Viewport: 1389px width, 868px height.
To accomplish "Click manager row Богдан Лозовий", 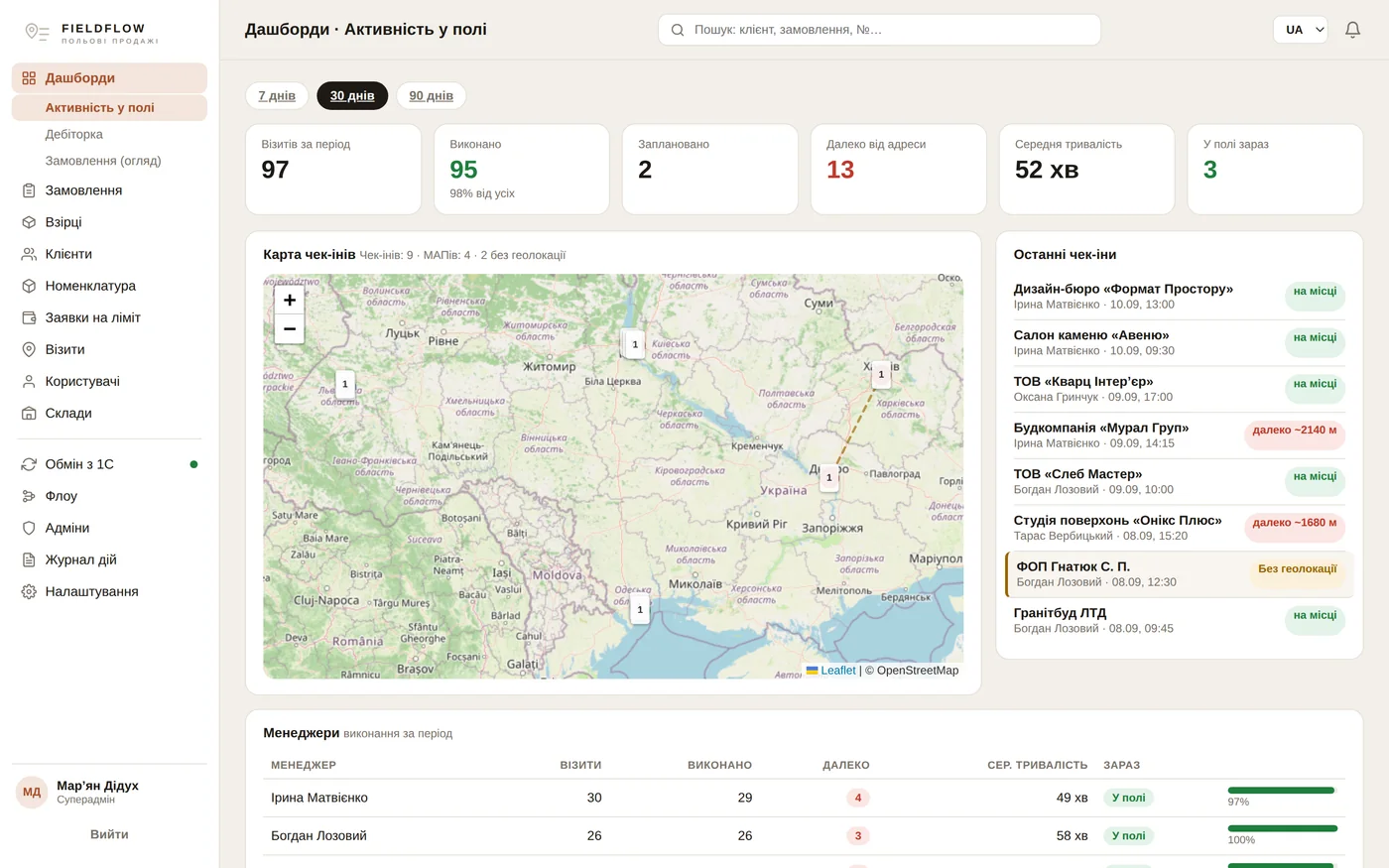I will pyautogui.click(x=804, y=836).
